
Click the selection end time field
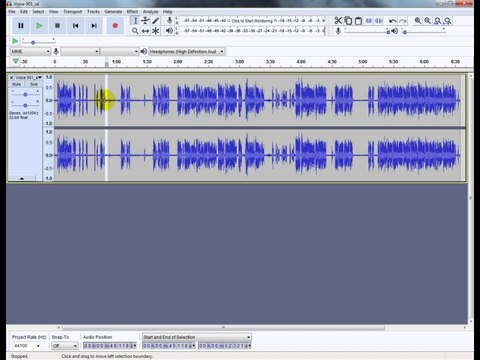pos(225,346)
